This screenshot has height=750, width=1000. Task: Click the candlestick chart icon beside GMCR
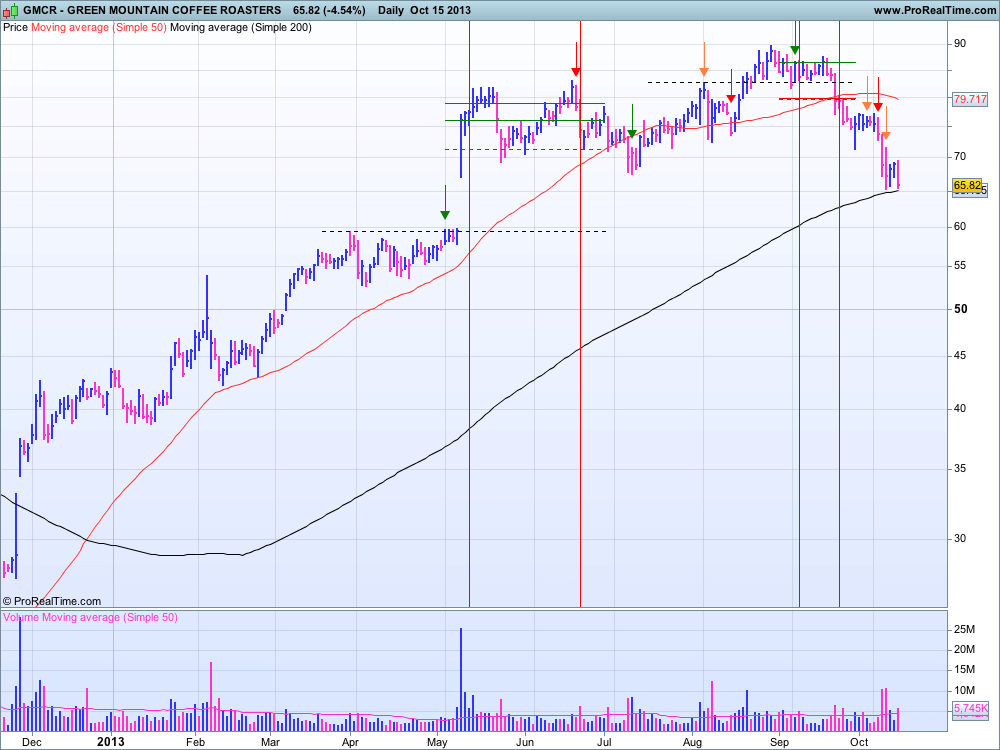(x=11, y=10)
